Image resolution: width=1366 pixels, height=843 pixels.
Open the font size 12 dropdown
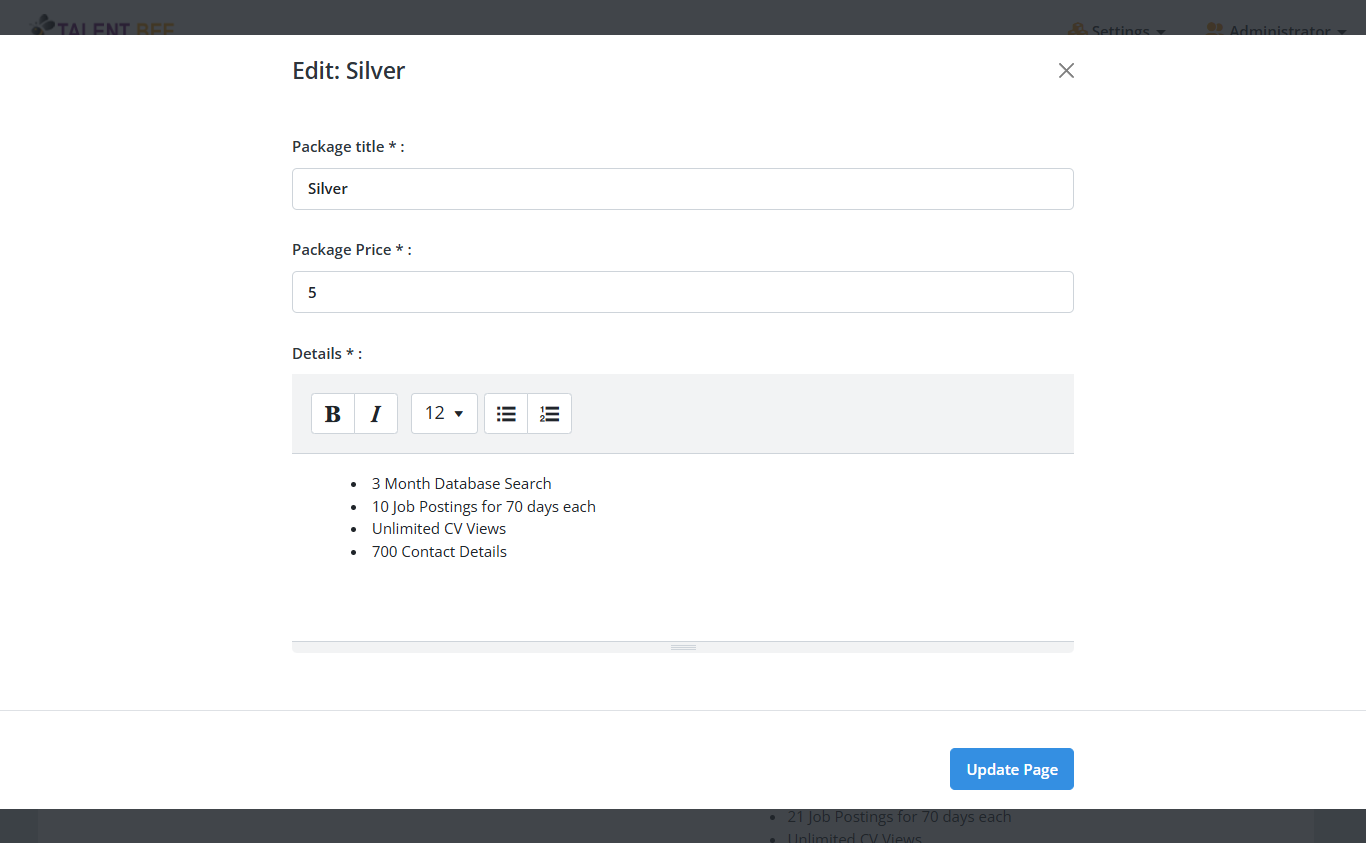coord(444,414)
